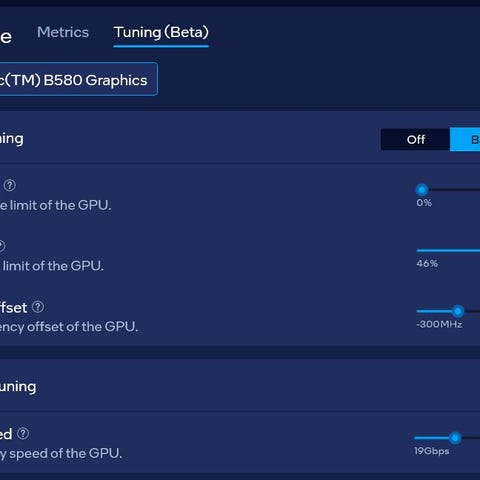Show help for the memory speed setting
The height and width of the screenshot is (480, 480).
tap(23, 434)
